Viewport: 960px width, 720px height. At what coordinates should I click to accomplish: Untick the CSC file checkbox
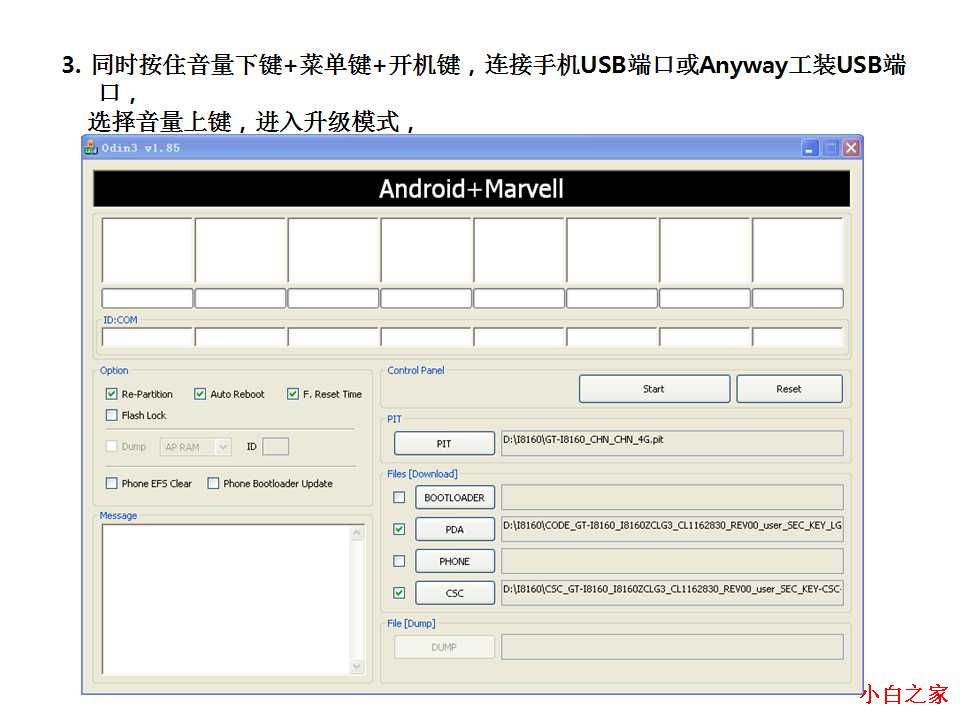click(x=399, y=593)
